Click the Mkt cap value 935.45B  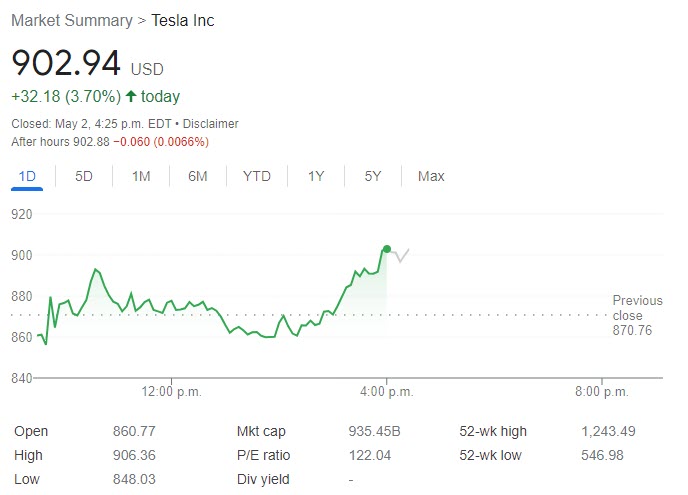[374, 431]
